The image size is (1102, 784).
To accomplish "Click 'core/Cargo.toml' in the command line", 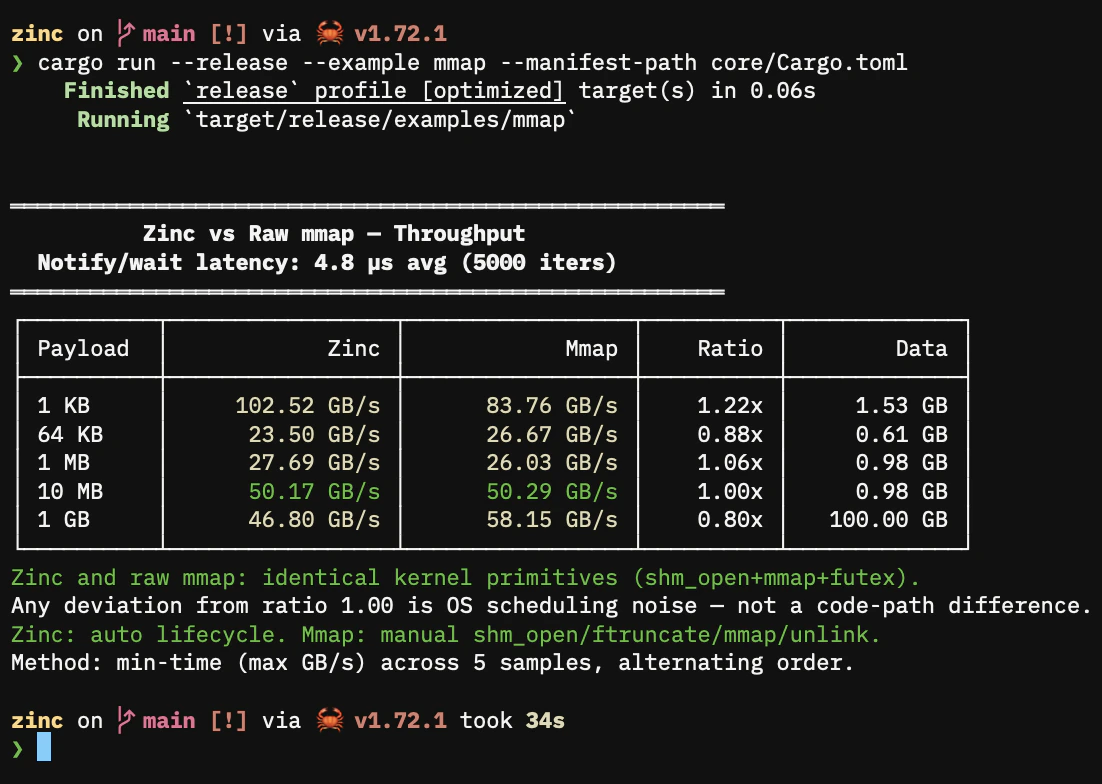I will point(809,63).
